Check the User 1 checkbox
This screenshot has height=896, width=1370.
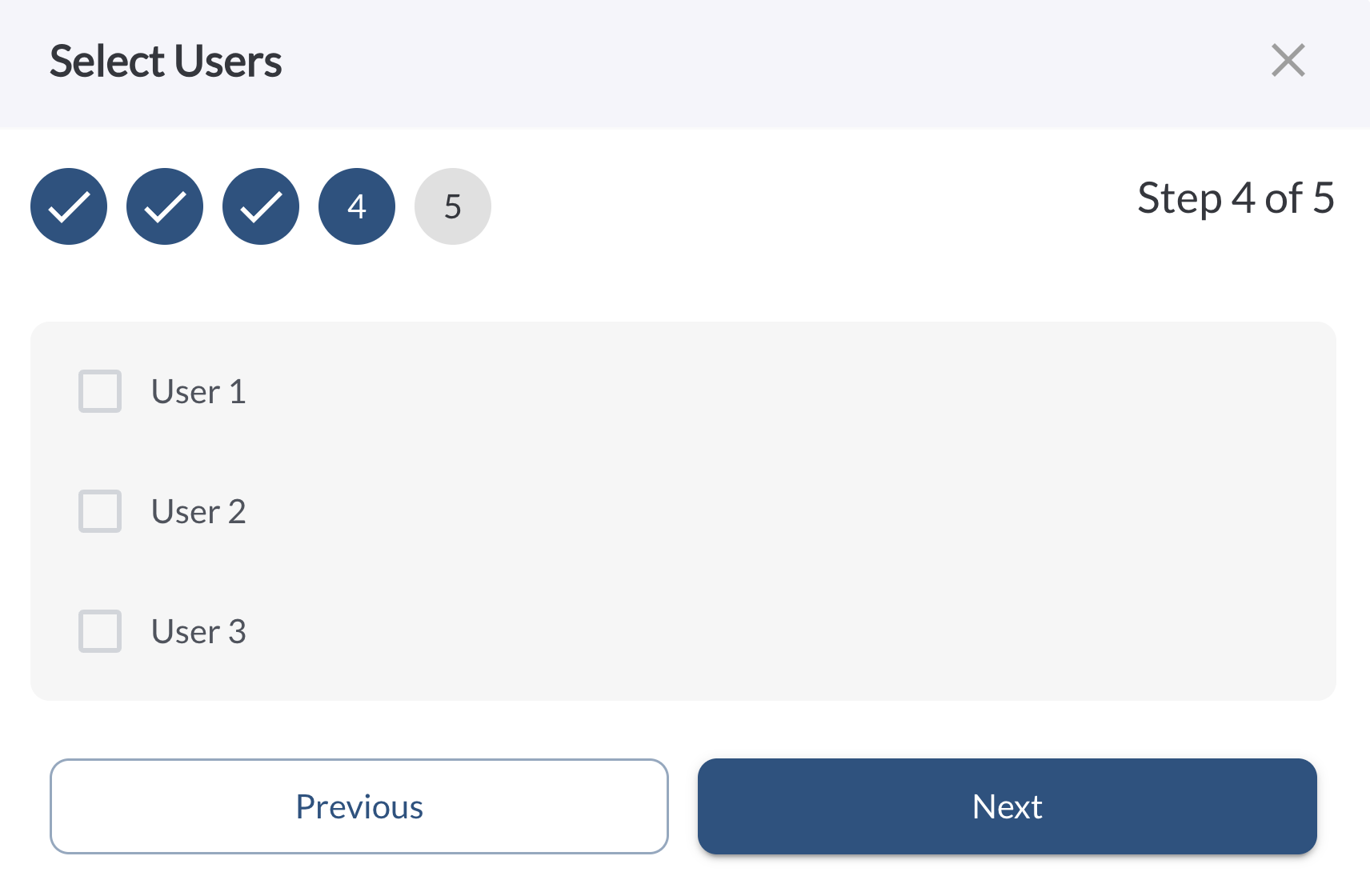100,391
